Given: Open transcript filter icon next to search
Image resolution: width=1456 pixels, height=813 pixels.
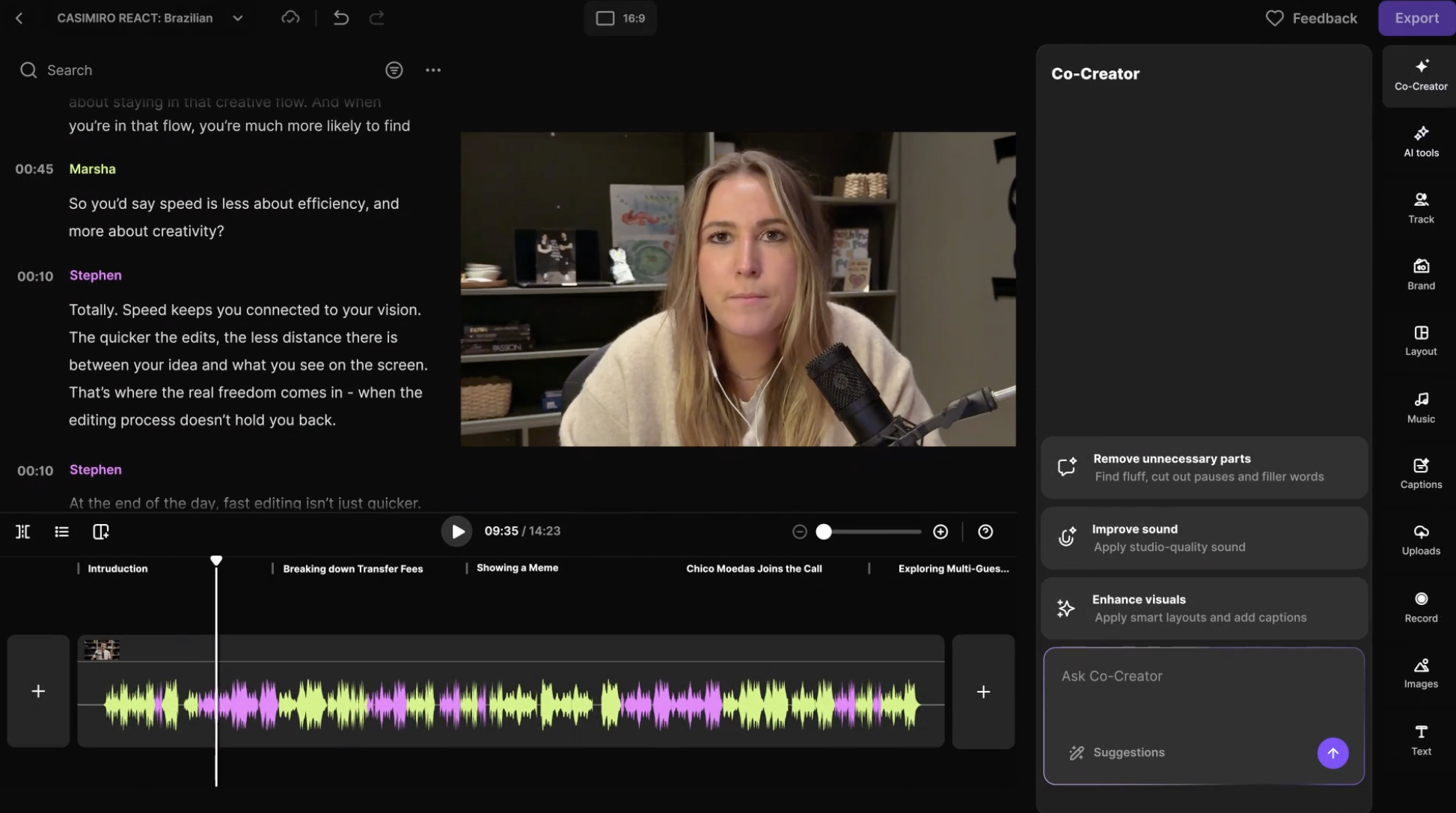Looking at the screenshot, I should 394,70.
